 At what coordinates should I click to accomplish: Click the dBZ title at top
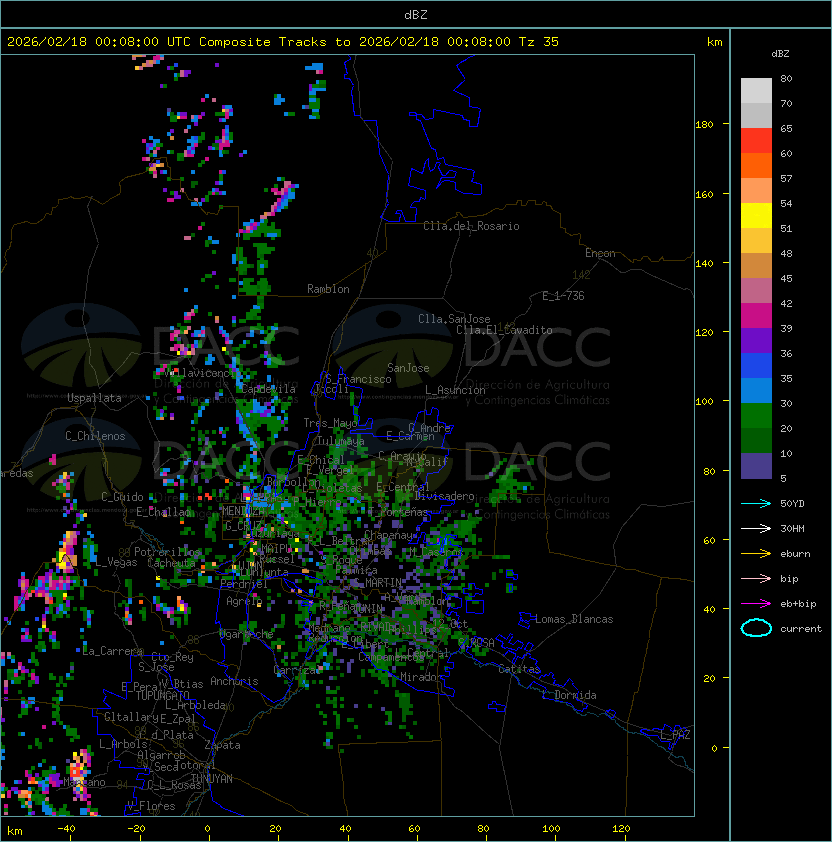click(416, 14)
